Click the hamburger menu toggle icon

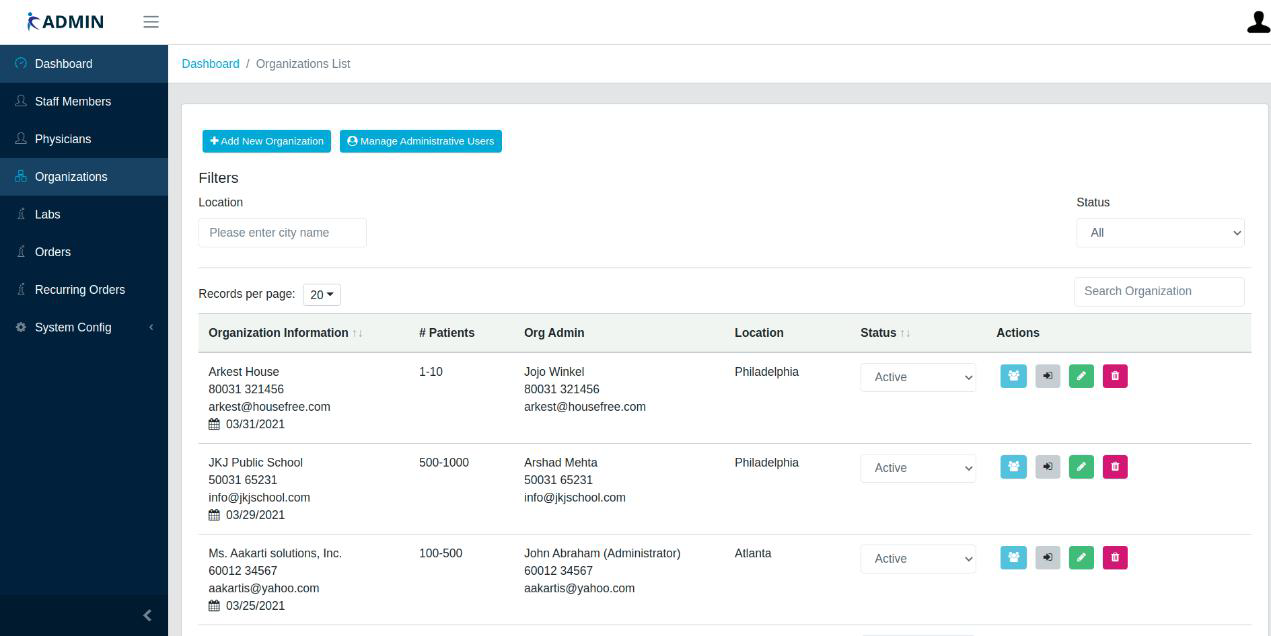(x=151, y=22)
